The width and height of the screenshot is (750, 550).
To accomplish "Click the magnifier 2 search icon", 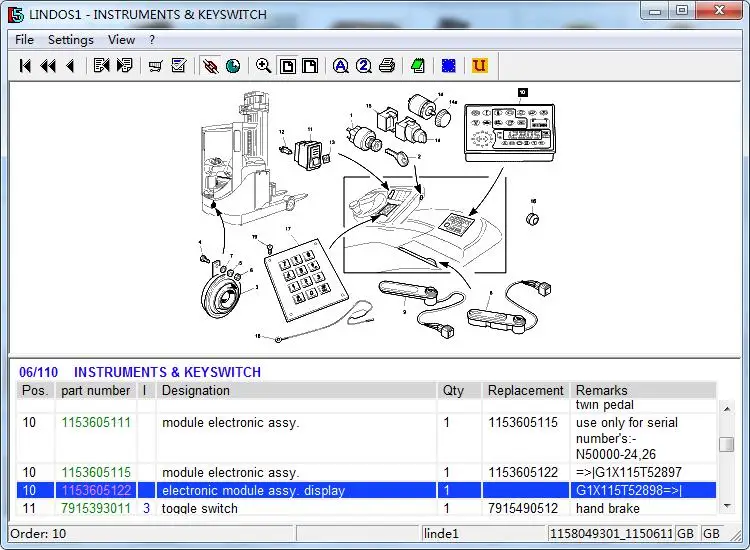I will [364, 66].
